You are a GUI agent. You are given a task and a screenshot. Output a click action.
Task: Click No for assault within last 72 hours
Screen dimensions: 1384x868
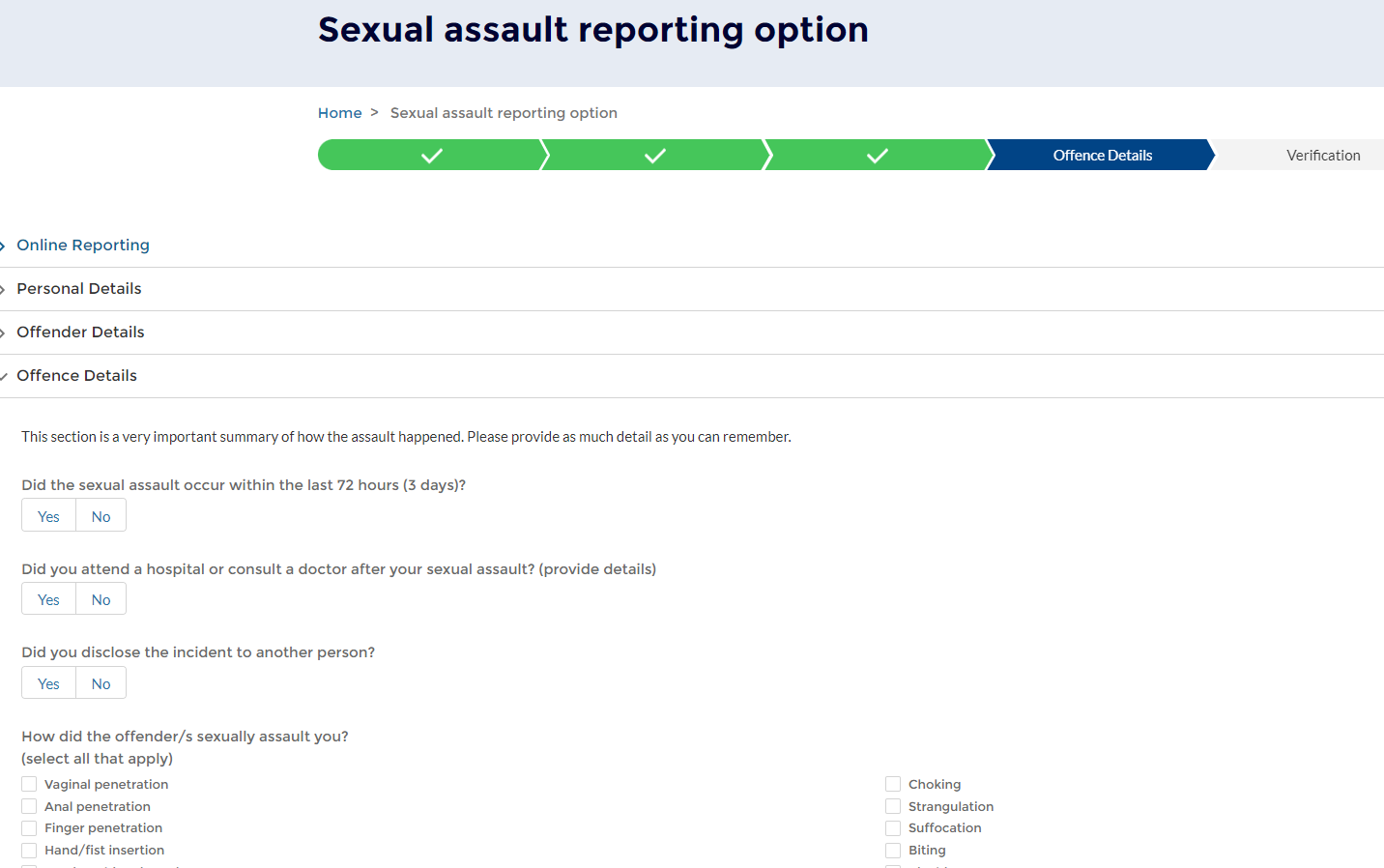click(100, 514)
